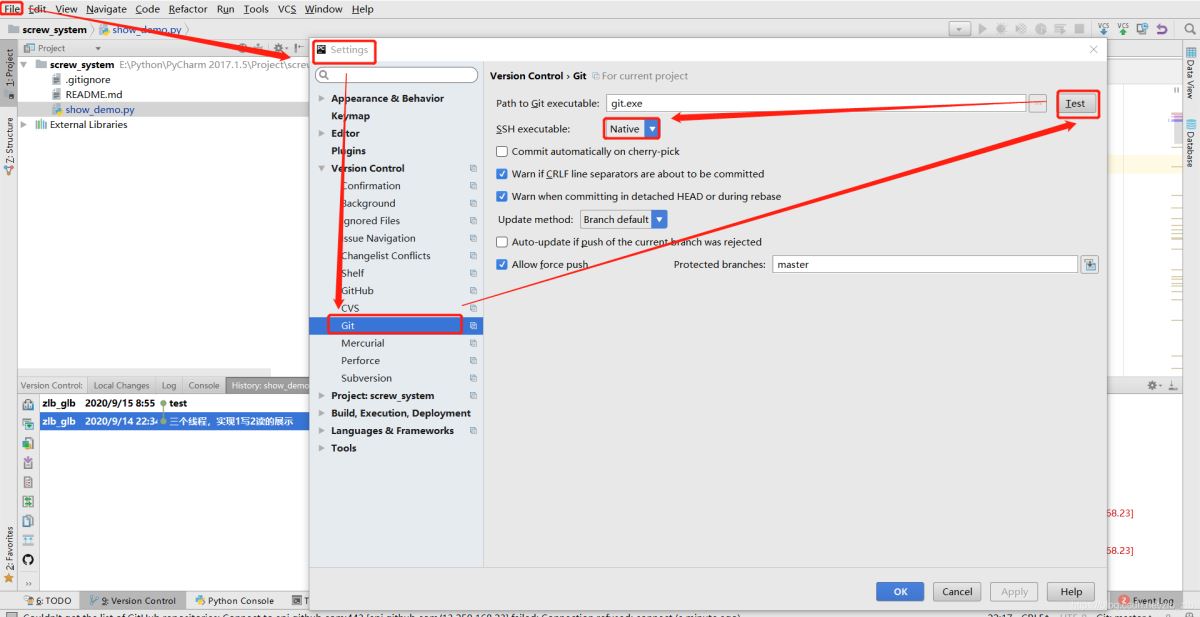Switch to the Log tab
This screenshot has width=1200, height=617.
point(169,385)
